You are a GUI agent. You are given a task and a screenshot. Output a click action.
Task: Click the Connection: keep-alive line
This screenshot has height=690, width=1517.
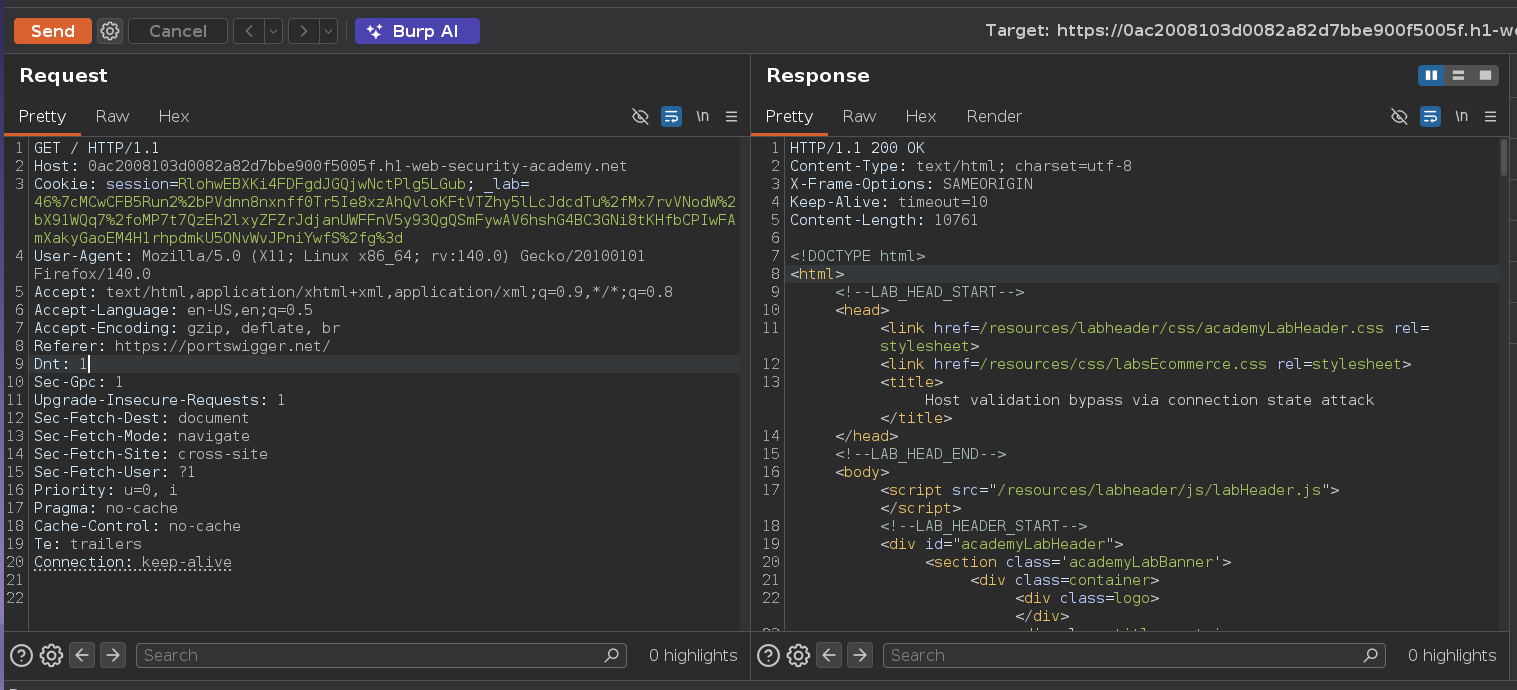pos(133,562)
